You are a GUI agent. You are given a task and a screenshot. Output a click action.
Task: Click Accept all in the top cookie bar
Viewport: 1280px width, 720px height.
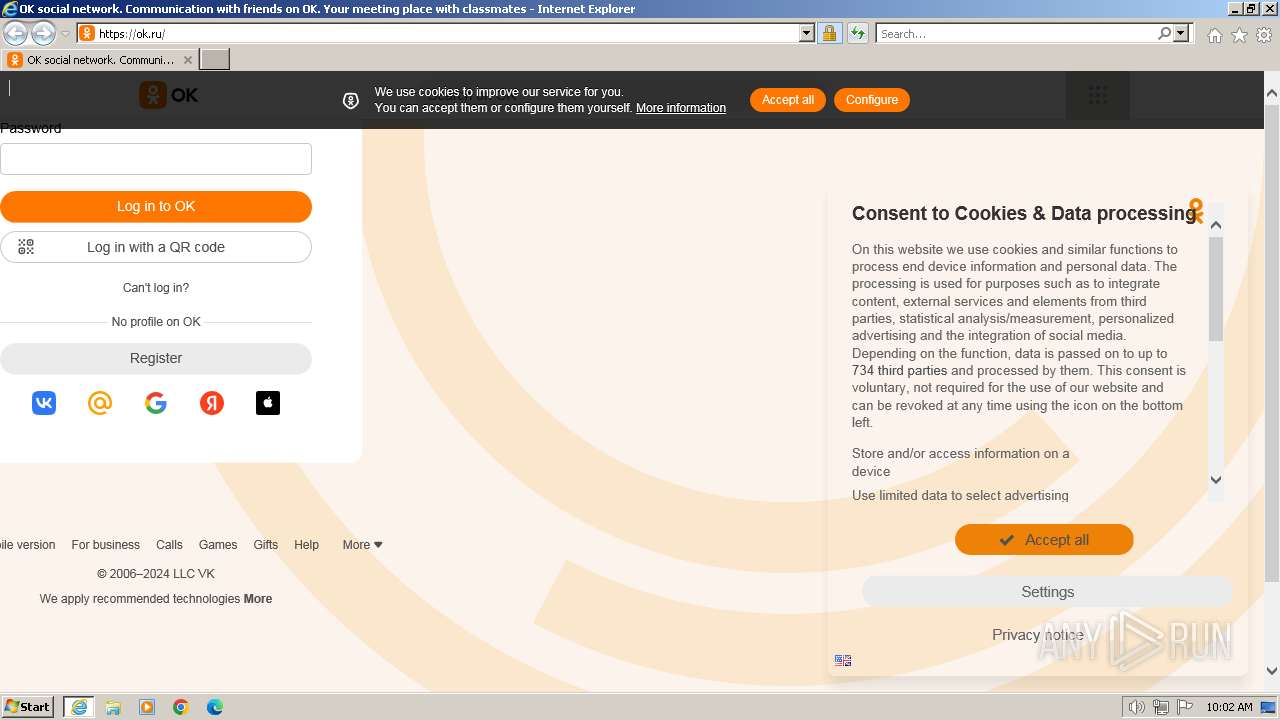pos(788,100)
